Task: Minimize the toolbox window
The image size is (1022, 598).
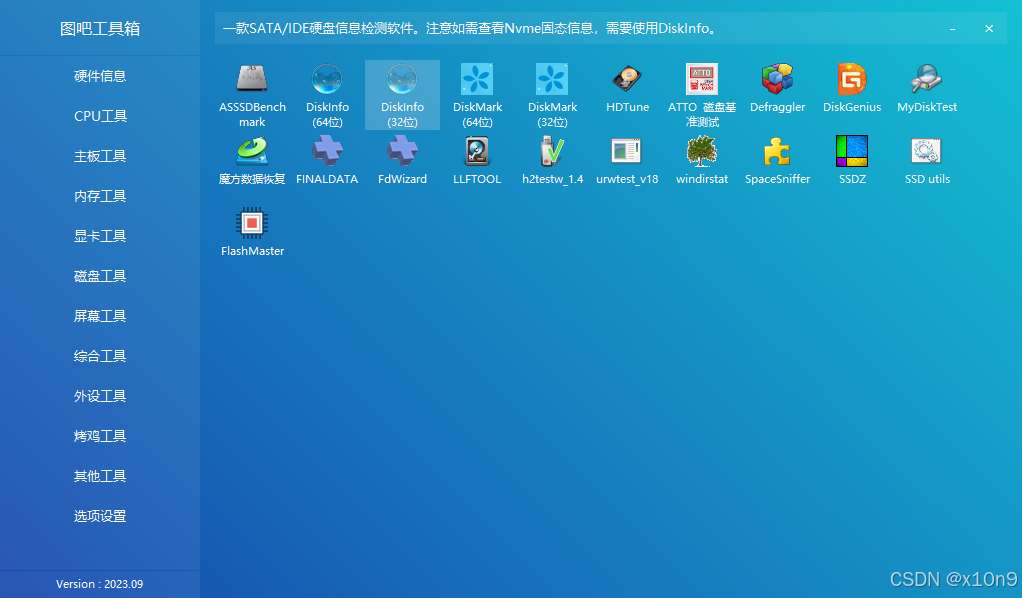Action: click(952, 29)
